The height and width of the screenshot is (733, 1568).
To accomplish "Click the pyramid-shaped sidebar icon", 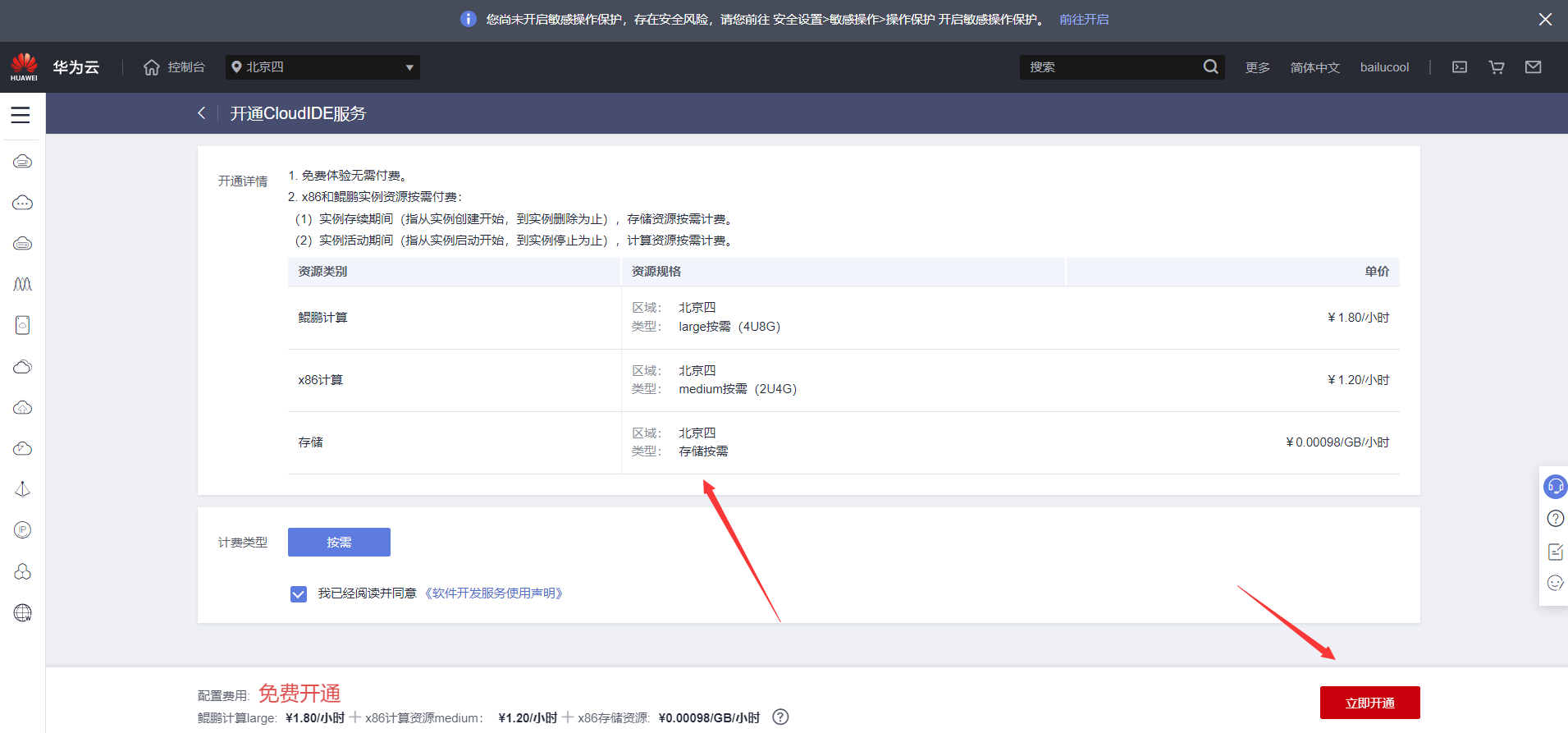I will (x=23, y=489).
